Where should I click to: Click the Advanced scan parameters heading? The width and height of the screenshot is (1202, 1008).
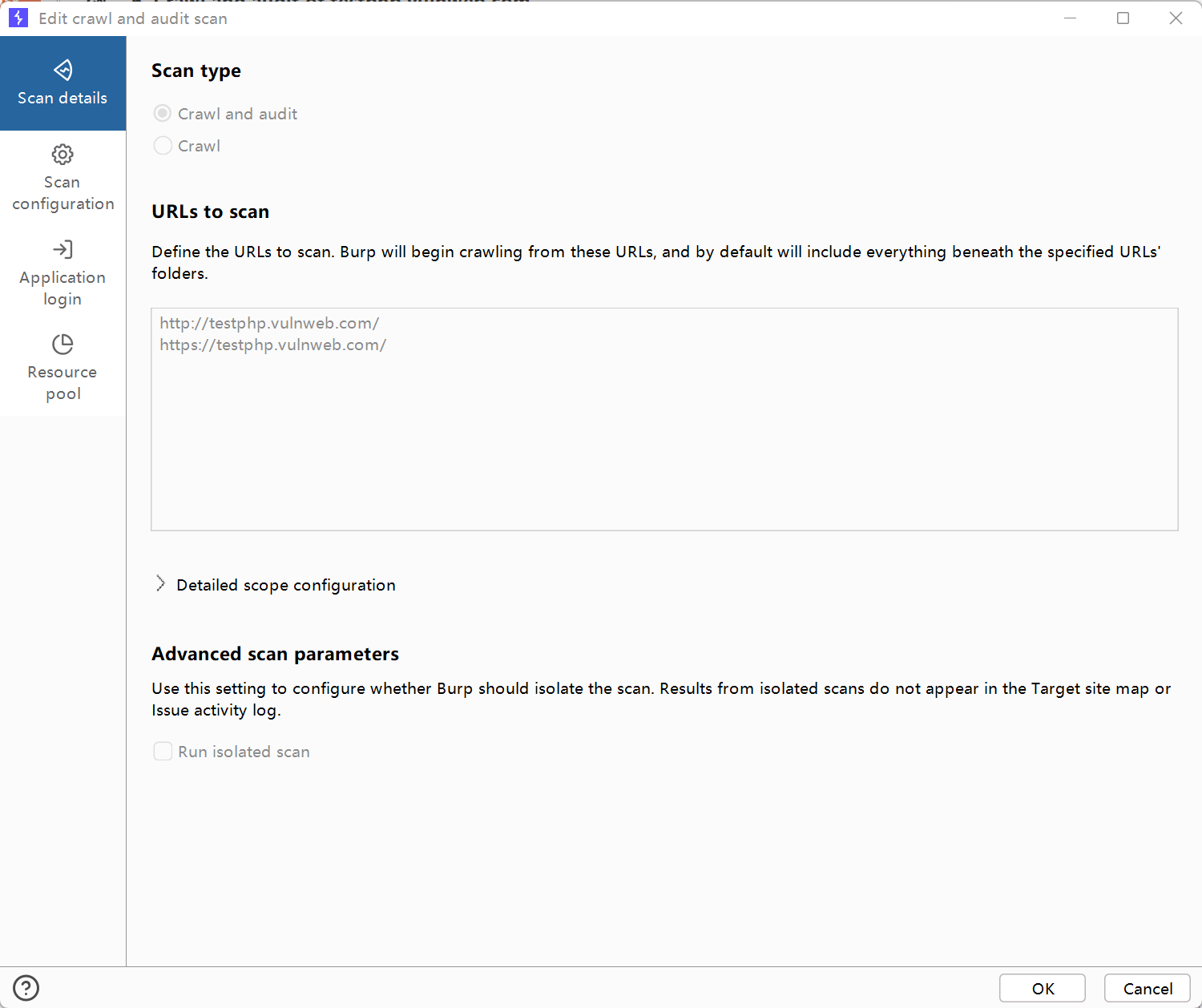[275, 654]
